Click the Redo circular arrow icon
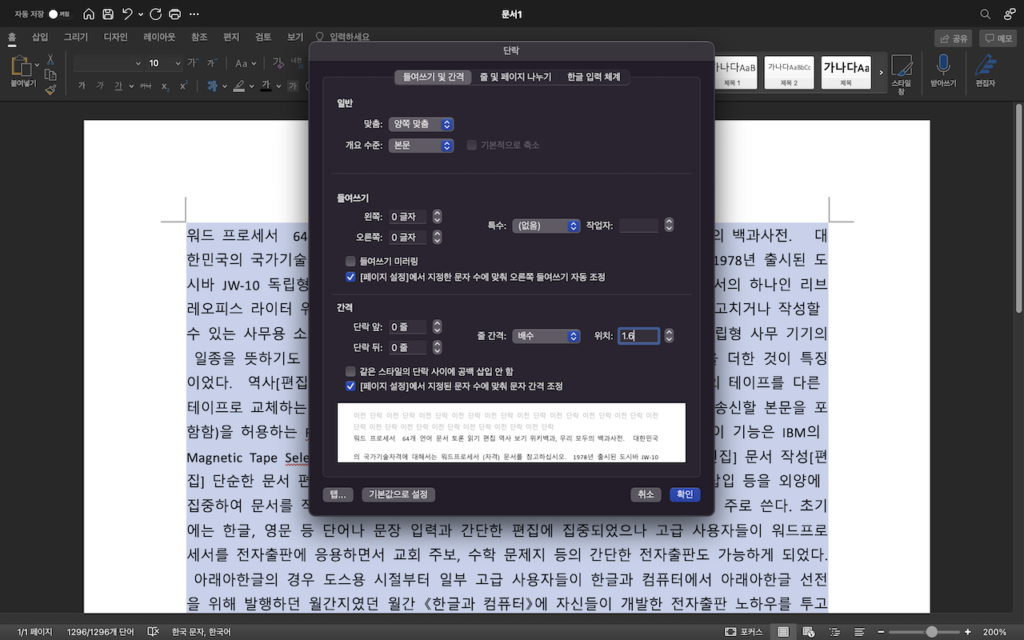1024x640 pixels. pos(155,14)
